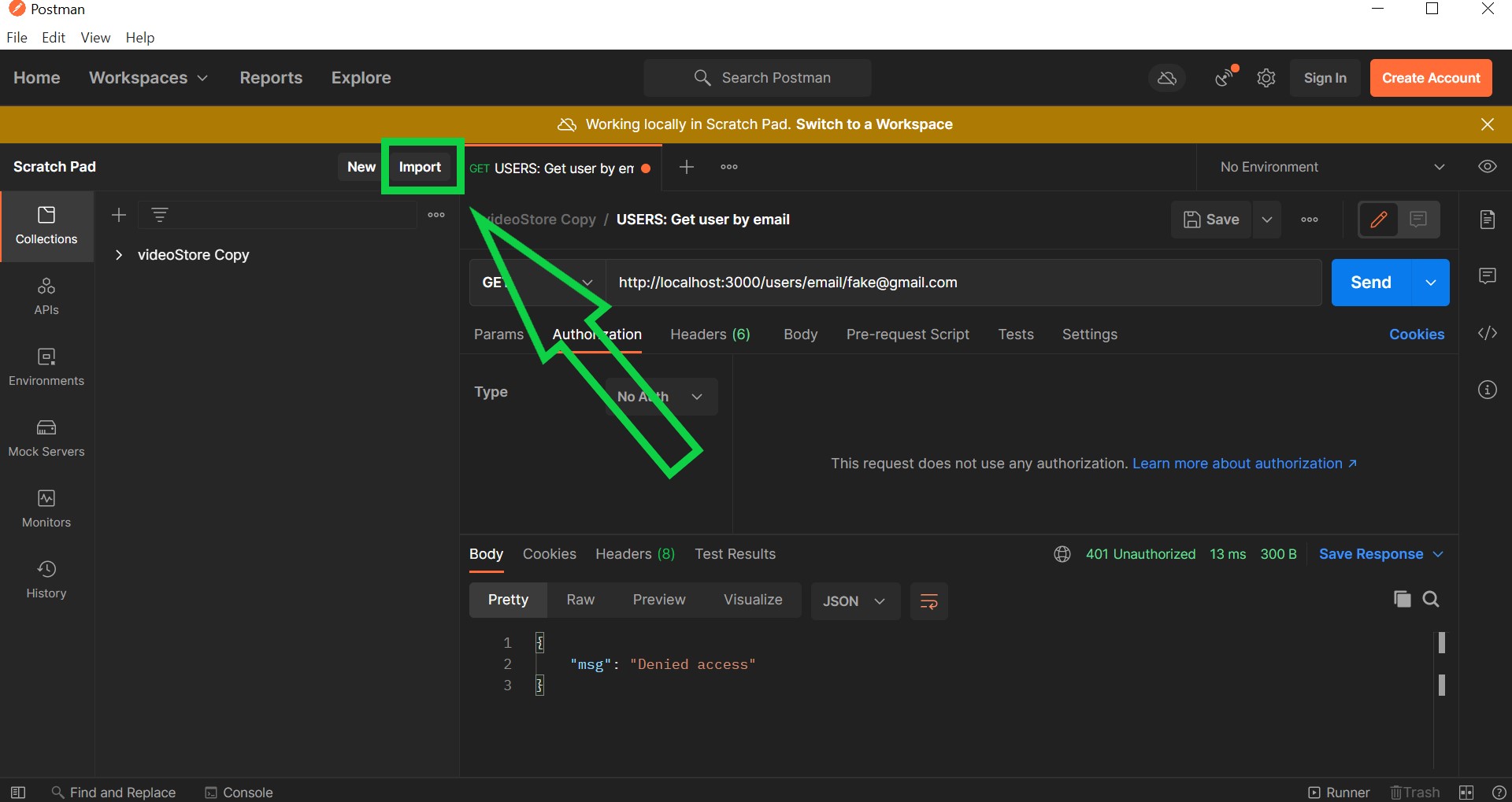Click the Send button
The height and width of the screenshot is (802, 1512).
1371,283
